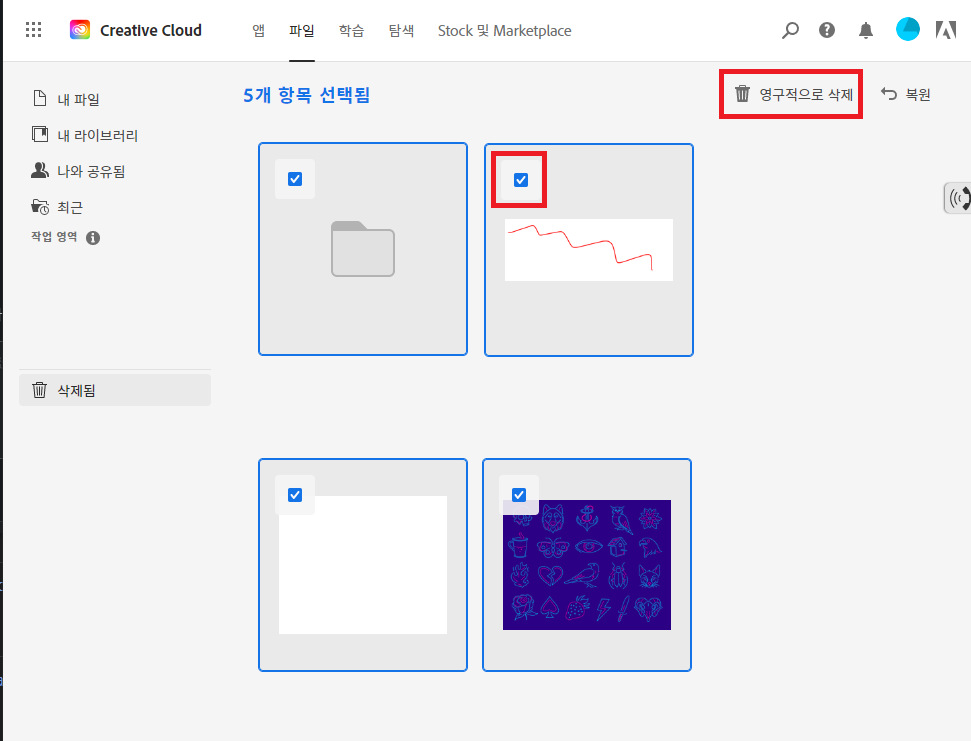This screenshot has height=741, width=971.
Task: View info about 작업 영역
Action: coord(93,238)
